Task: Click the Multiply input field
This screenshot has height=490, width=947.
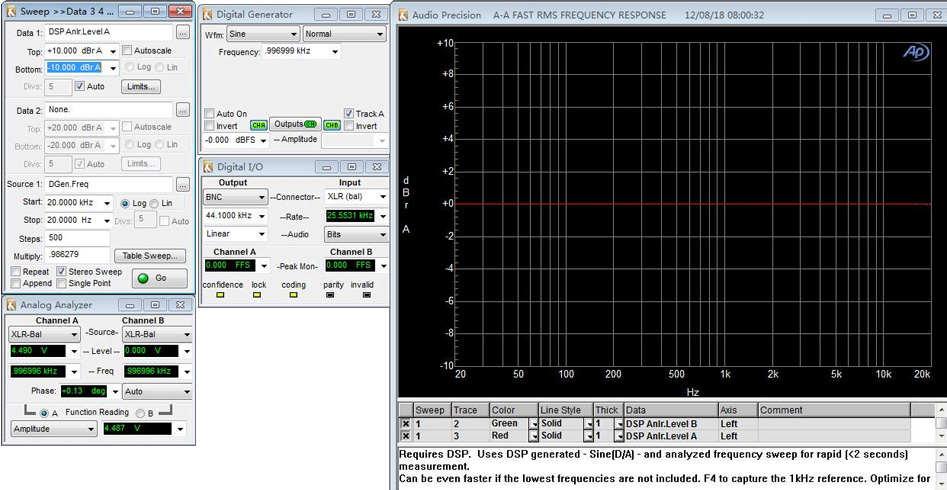Action: coord(77,255)
